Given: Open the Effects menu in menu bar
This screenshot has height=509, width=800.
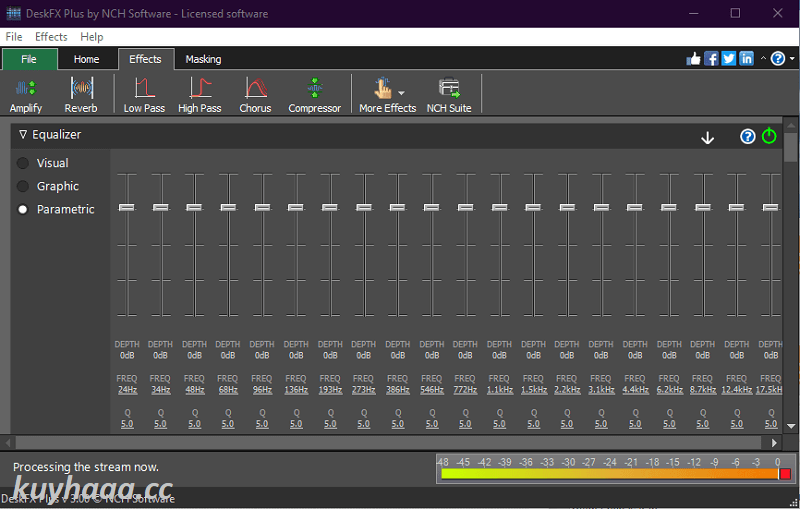Looking at the screenshot, I should 51,37.
